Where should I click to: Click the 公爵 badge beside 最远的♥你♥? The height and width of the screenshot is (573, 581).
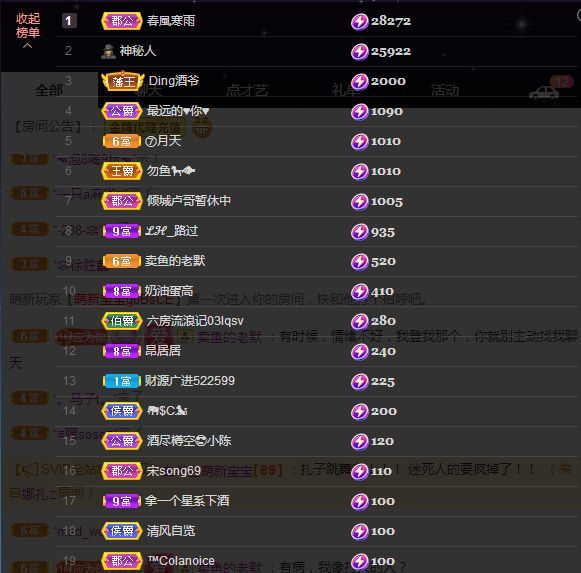coord(122,111)
